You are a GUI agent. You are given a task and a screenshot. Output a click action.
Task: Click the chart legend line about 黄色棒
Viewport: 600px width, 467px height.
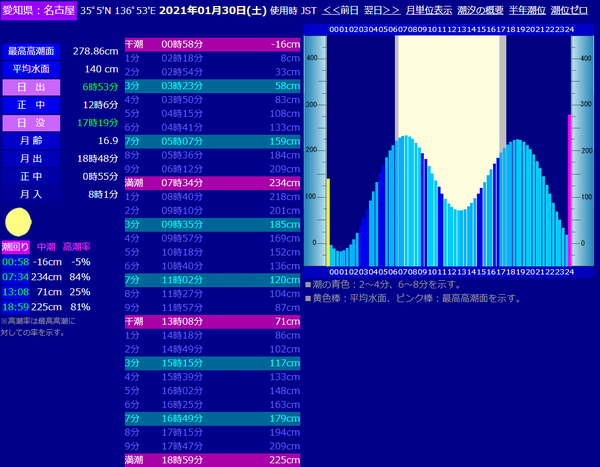click(413, 299)
